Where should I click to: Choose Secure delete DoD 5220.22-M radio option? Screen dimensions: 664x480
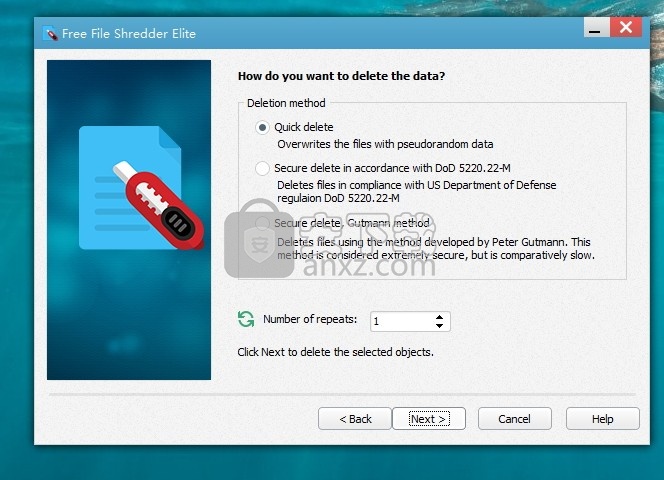point(262,168)
